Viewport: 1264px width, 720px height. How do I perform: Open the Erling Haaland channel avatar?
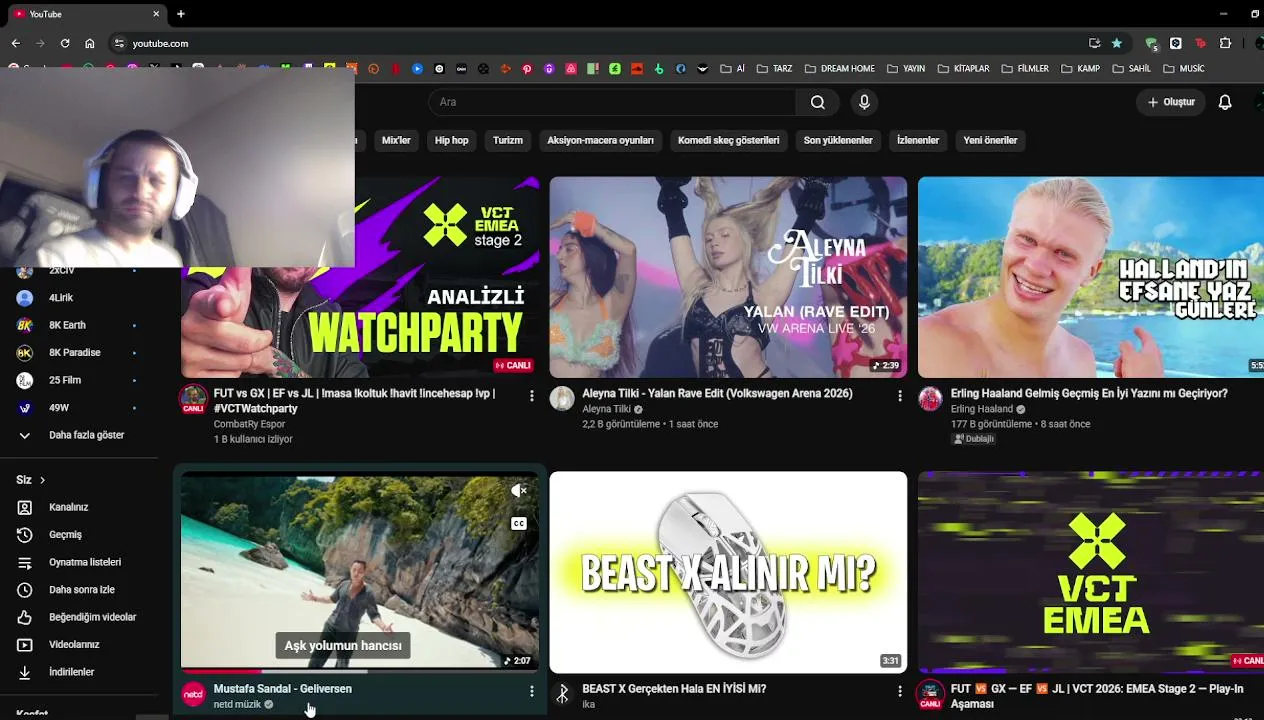pos(930,399)
